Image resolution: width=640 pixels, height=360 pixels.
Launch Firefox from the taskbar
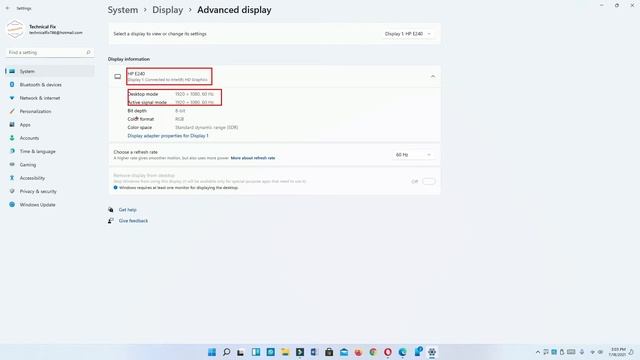click(358, 352)
